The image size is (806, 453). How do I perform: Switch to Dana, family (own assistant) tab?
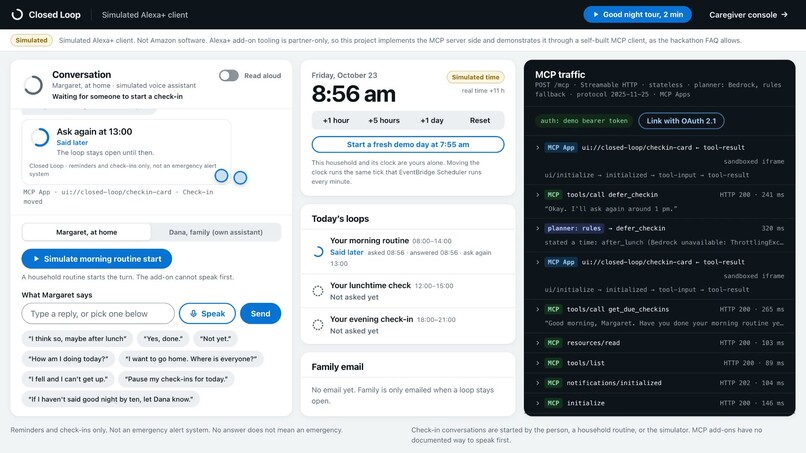click(x=215, y=232)
